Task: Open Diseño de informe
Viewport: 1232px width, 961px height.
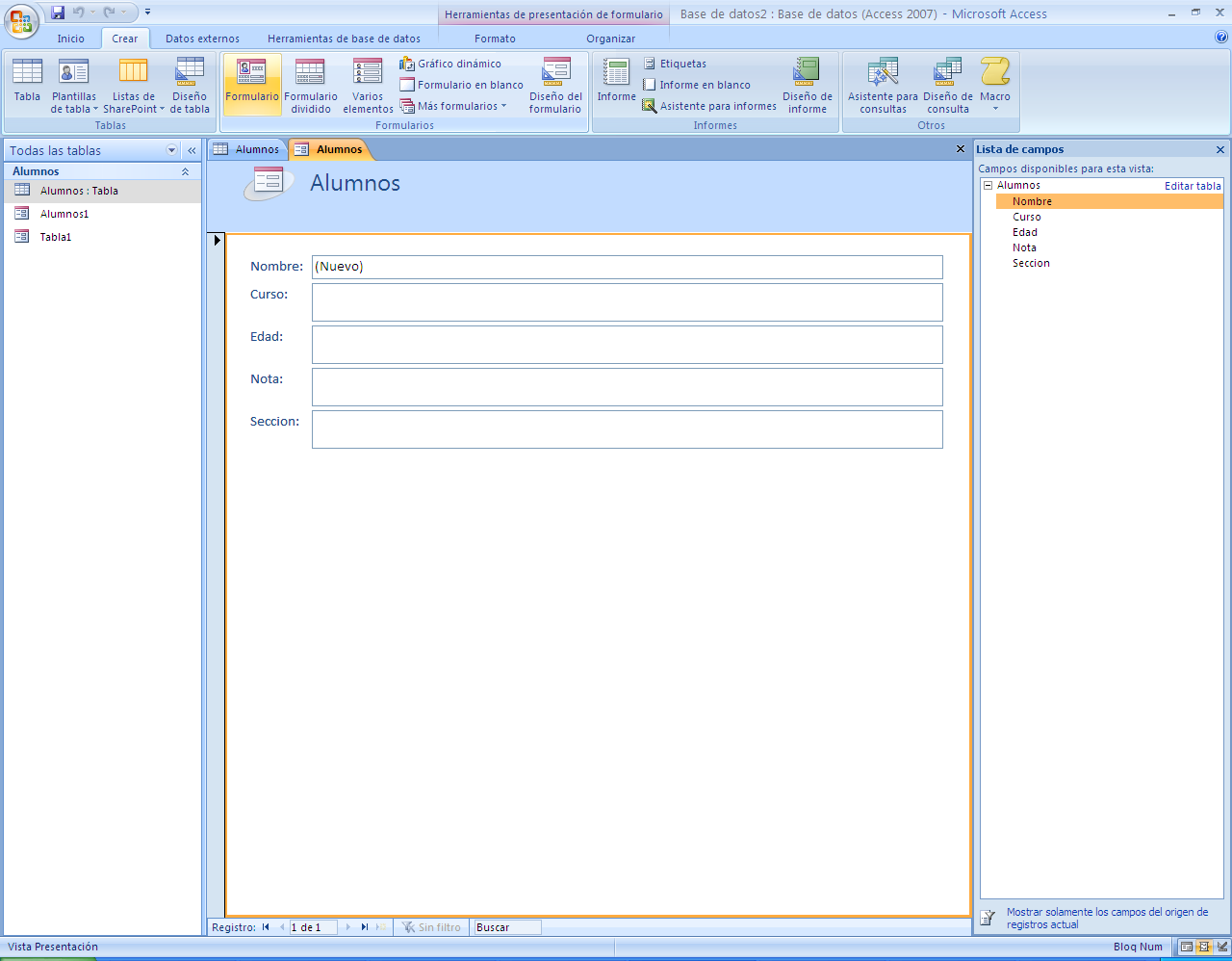Action: click(x=807, y=85)
